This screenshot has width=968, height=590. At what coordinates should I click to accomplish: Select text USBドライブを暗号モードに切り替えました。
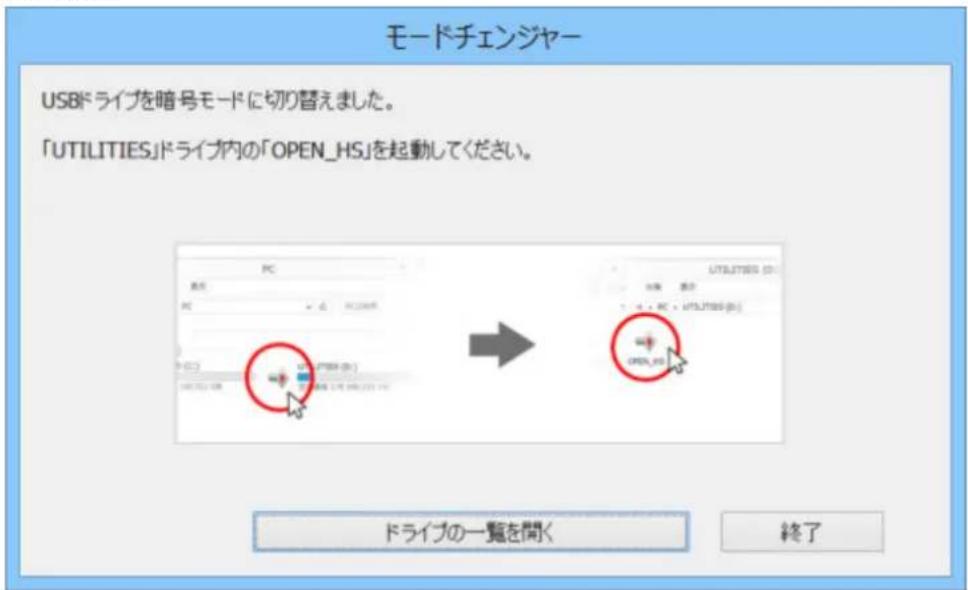click(x=218, y=102)
